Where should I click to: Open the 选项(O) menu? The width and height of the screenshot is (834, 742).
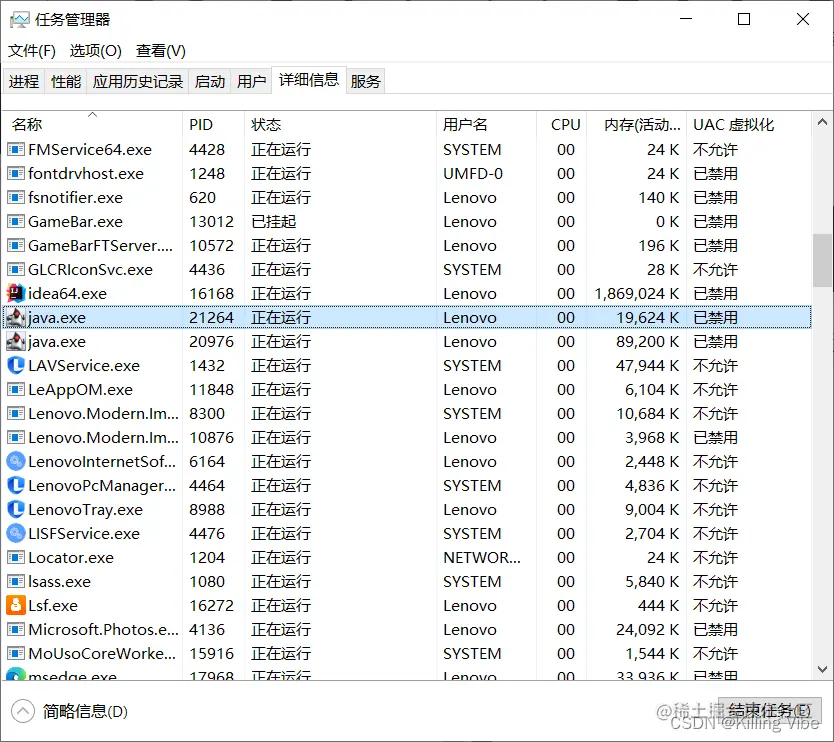pyautogui.click(x=95, y=51)
